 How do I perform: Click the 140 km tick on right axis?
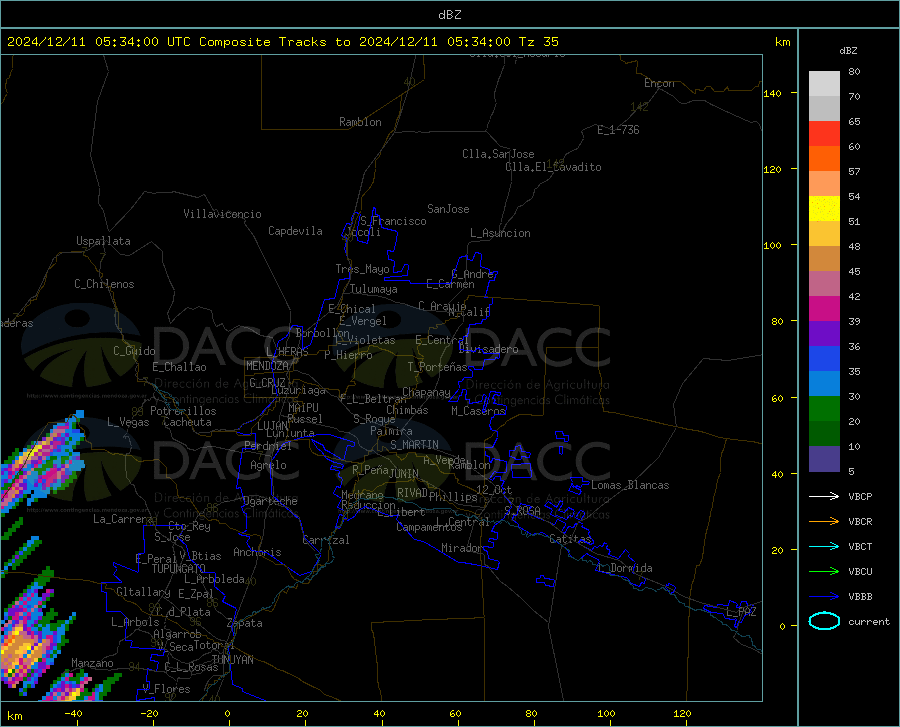tap(773, 93)
